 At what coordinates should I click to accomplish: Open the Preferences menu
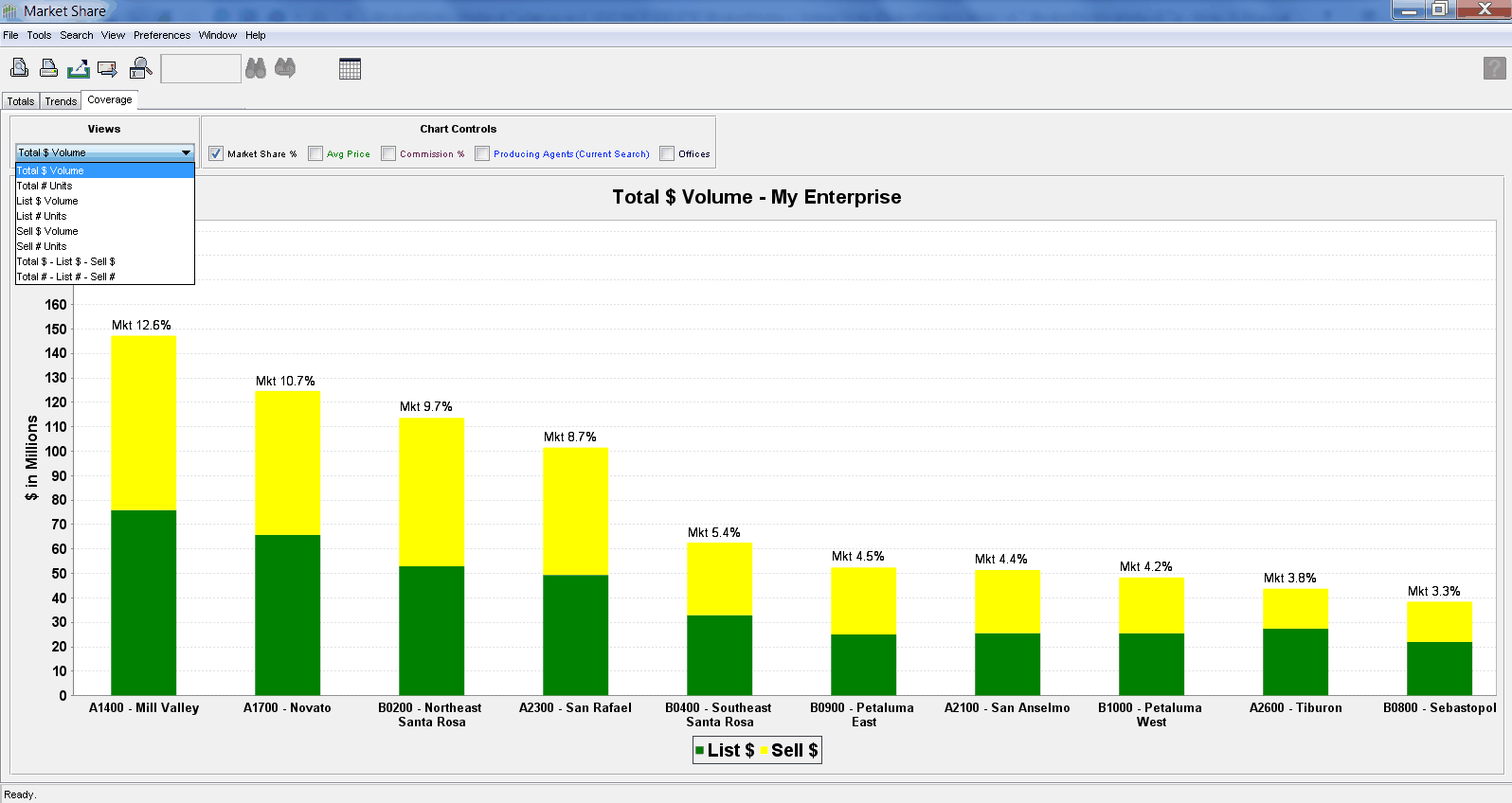[x=162, y=35]
